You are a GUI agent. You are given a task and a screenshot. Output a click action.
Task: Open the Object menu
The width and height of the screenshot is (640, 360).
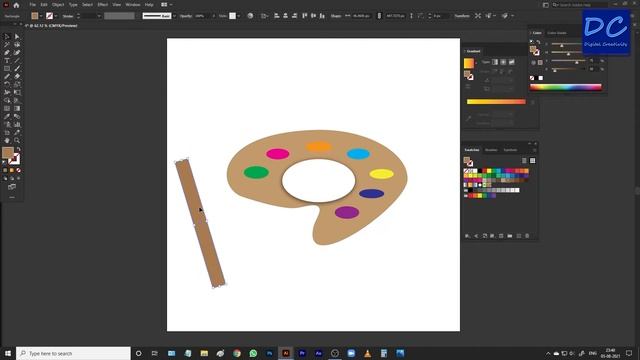[x=58, y=5]
